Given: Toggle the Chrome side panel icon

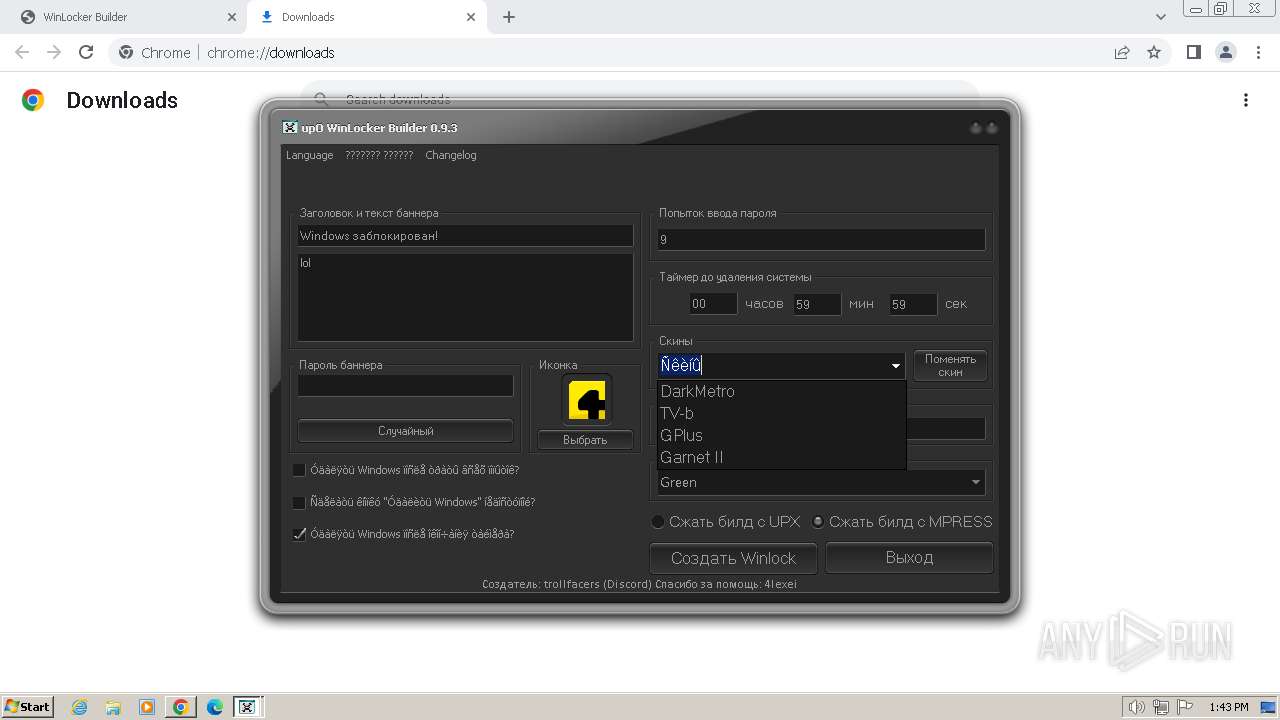Looking at the screenshot, I should (x=1193, y=52).
